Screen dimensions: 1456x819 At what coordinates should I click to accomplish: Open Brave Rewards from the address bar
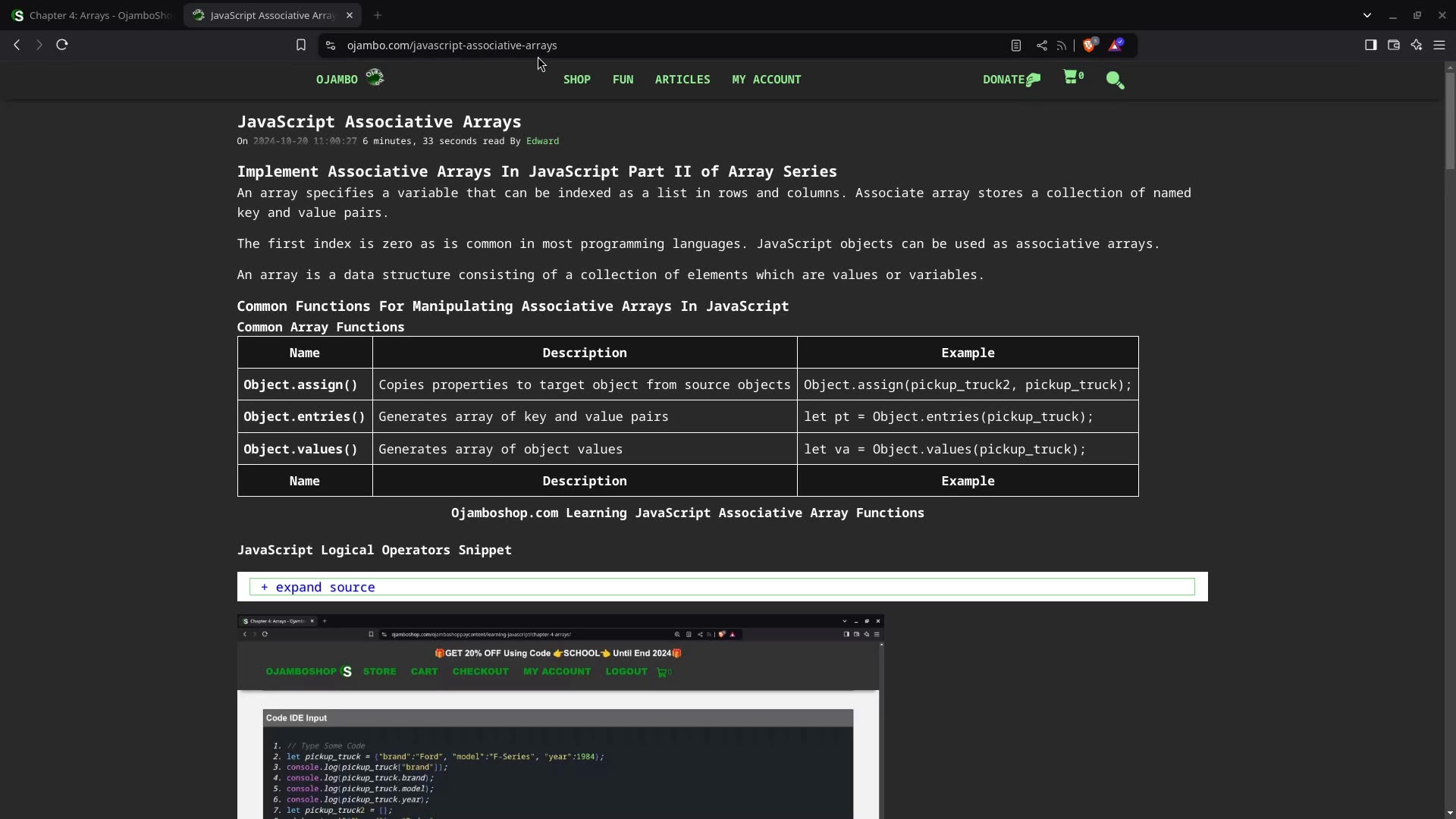[1116, 45]
